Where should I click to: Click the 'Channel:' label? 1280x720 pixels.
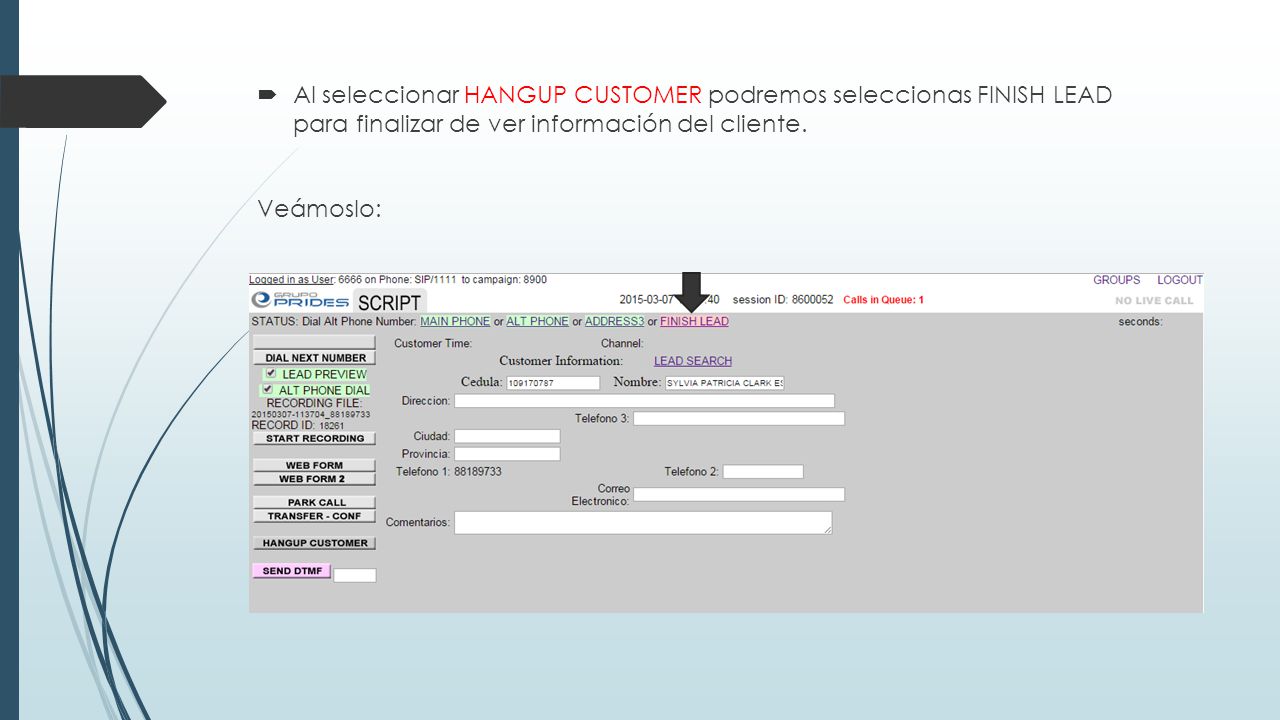(x=621, y=344)
